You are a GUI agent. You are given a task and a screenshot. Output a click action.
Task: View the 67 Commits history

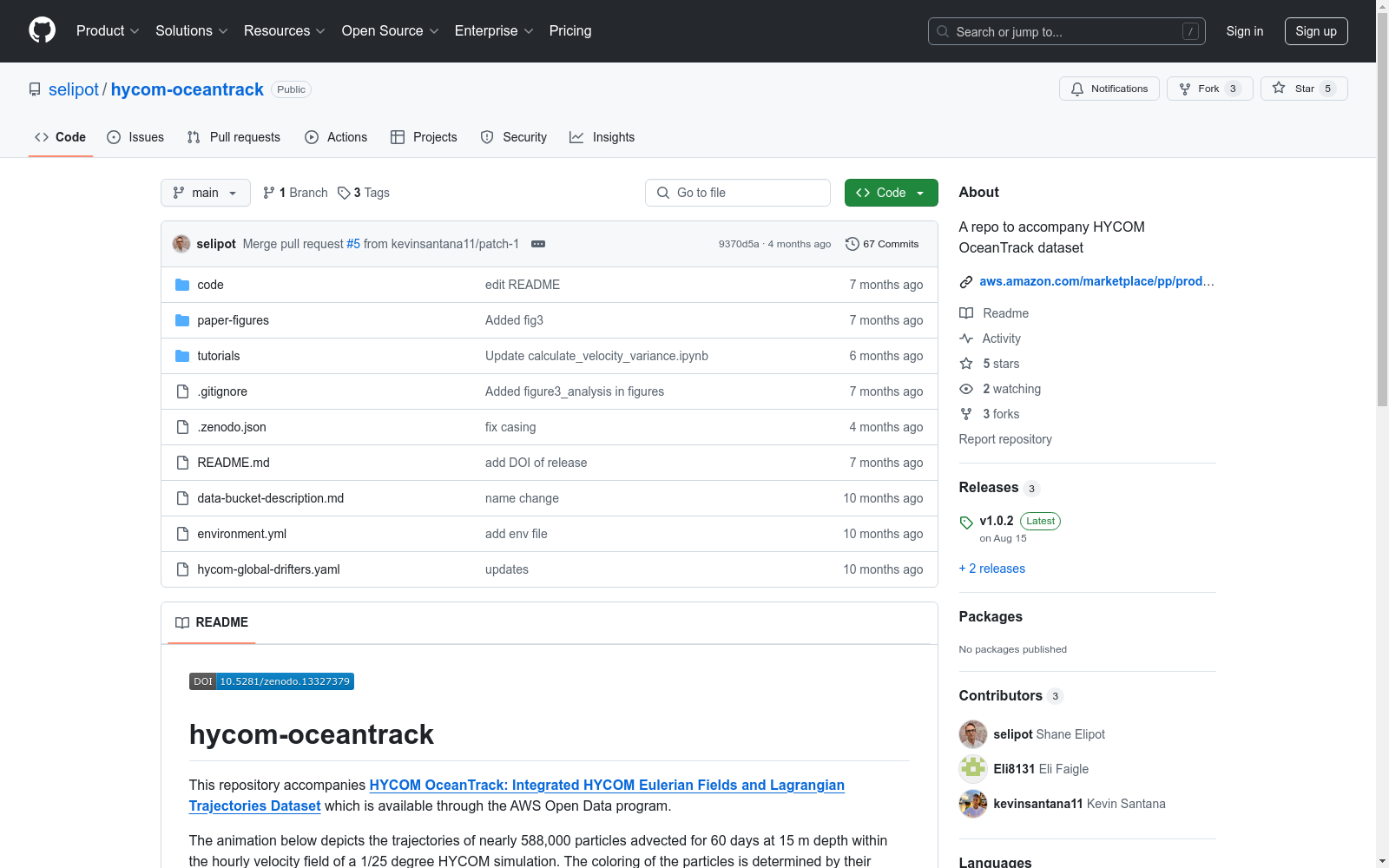(x=882, y=244)
